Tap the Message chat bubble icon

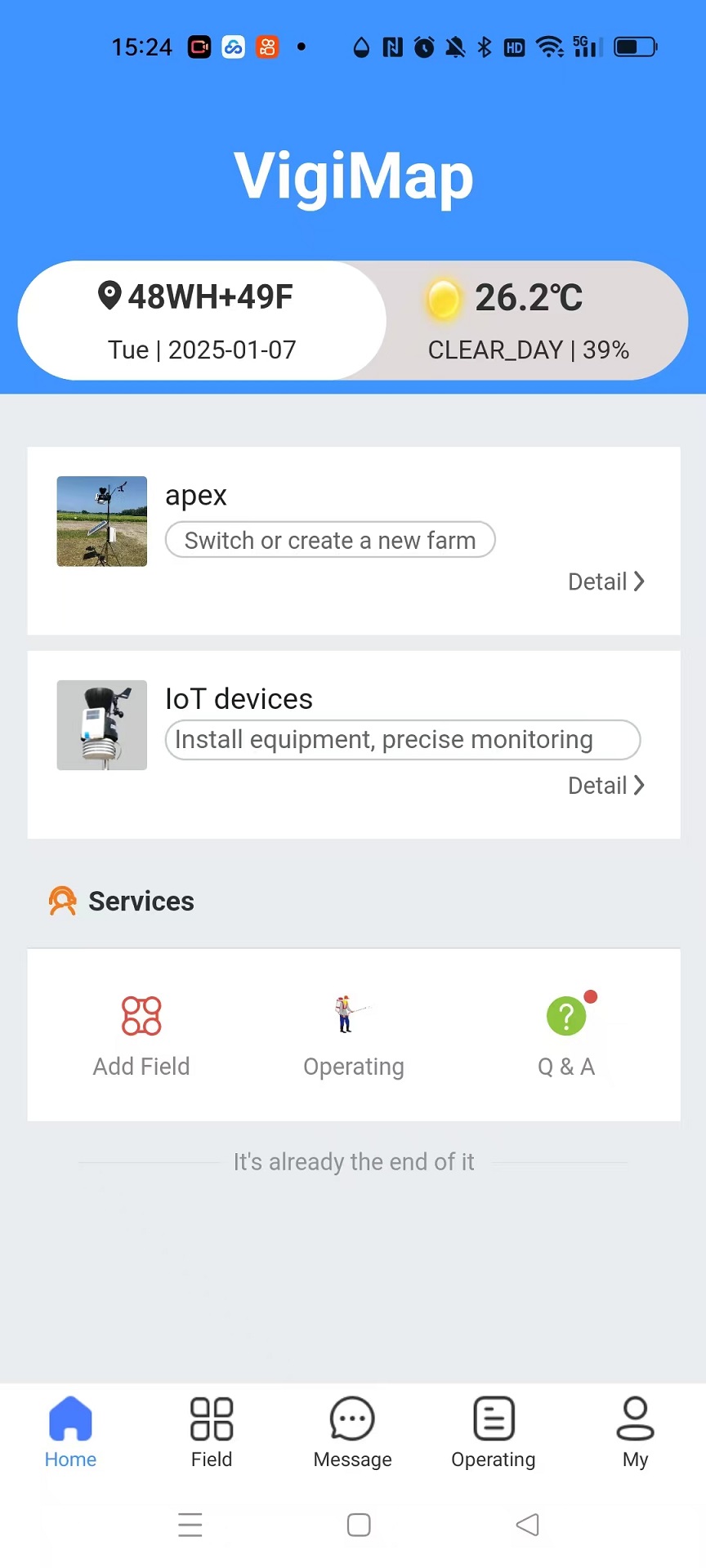click(x=352, y=1419)
